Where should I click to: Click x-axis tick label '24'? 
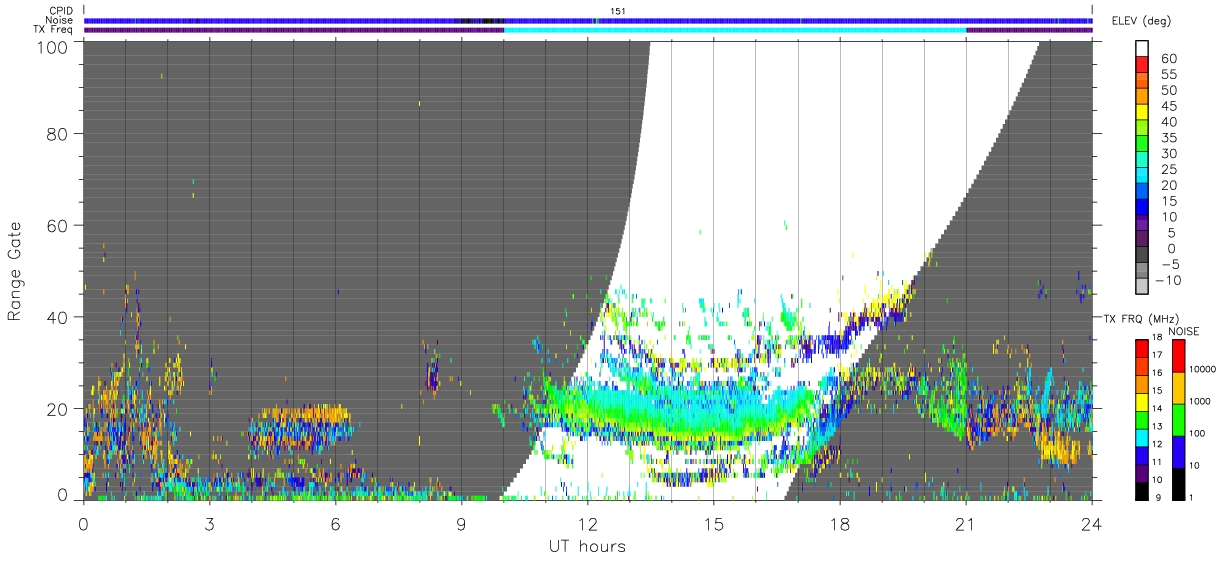(1091, 525)
